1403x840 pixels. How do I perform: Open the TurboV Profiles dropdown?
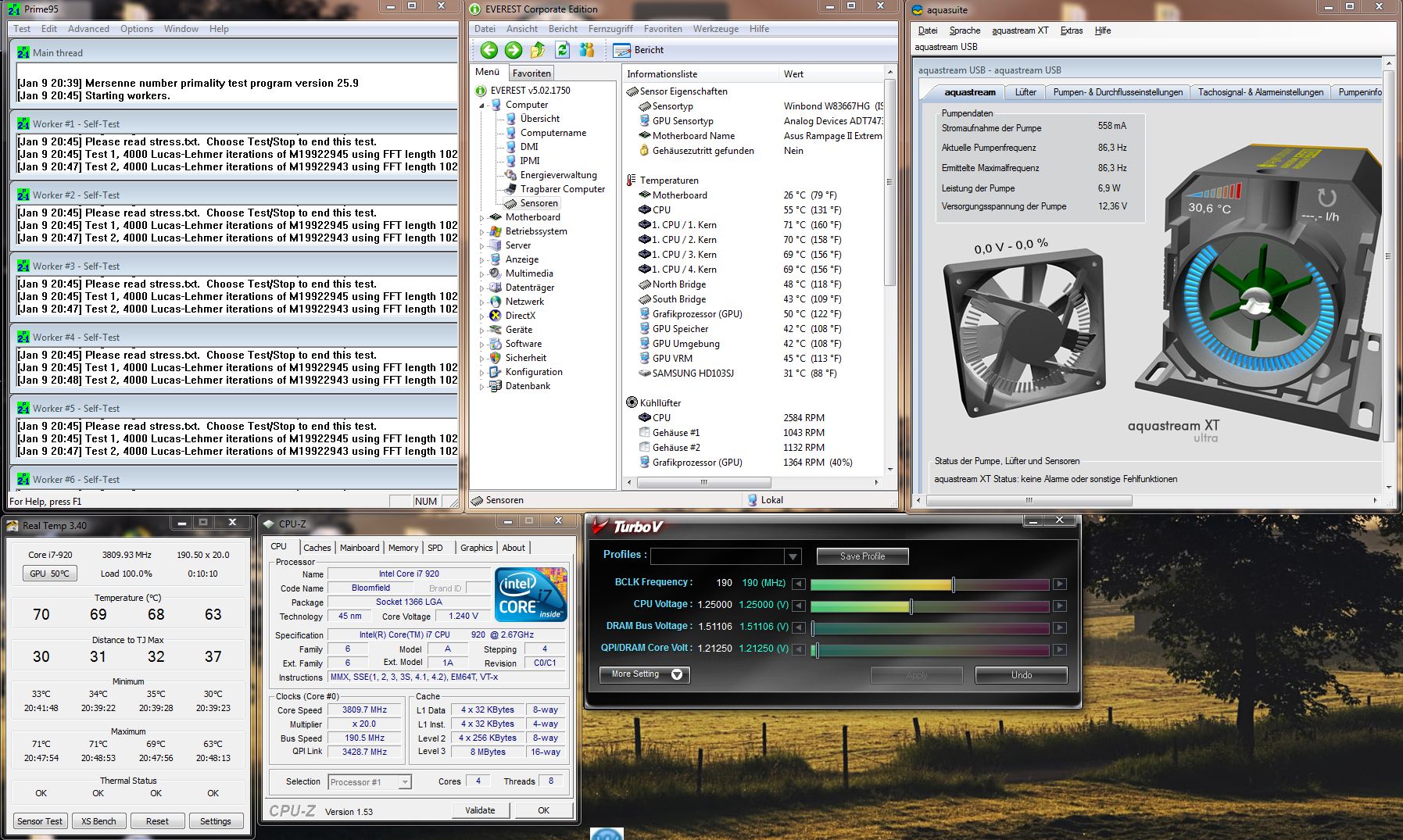click(793, 556)
